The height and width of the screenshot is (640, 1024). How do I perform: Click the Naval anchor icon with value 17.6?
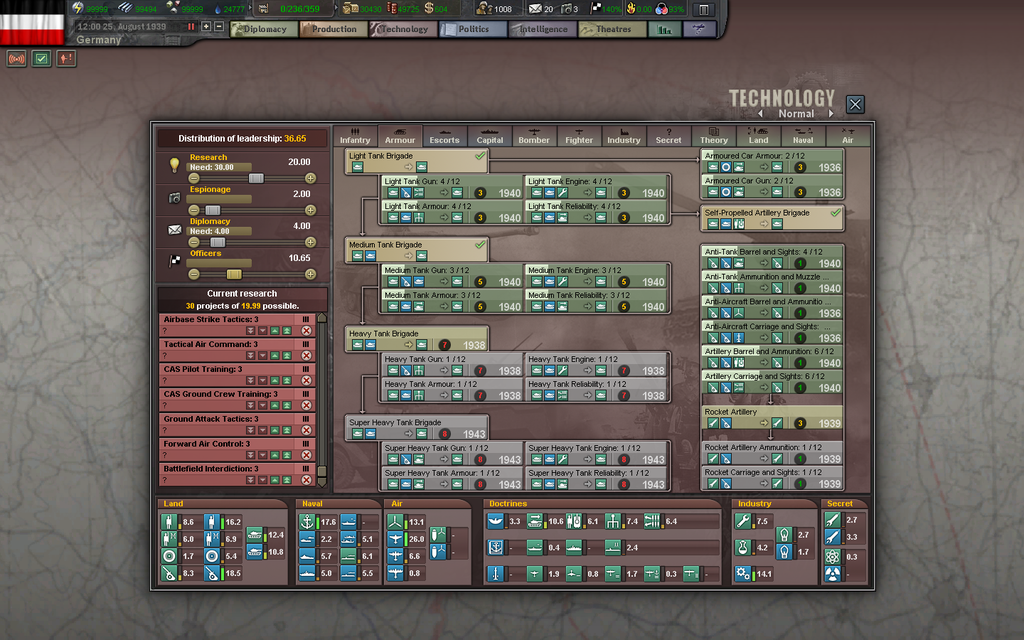pos(307,521)
